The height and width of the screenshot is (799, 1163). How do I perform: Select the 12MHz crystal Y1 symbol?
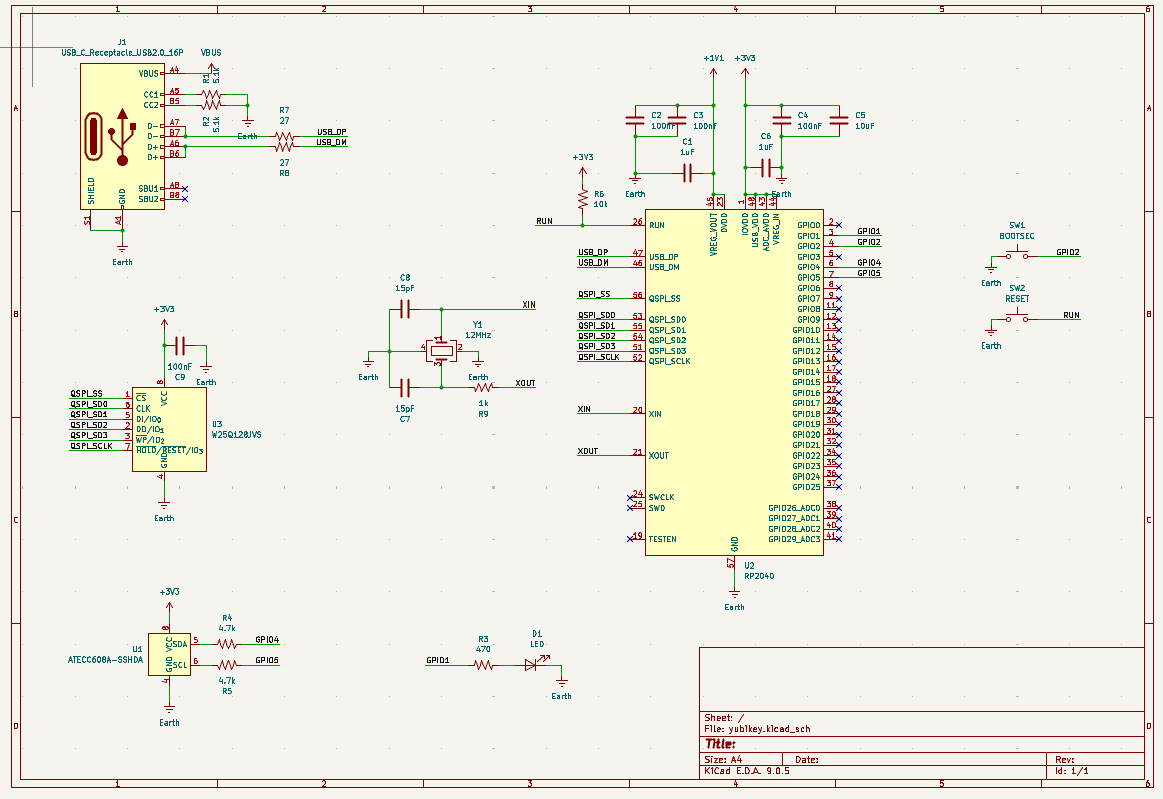click(439, 349)
